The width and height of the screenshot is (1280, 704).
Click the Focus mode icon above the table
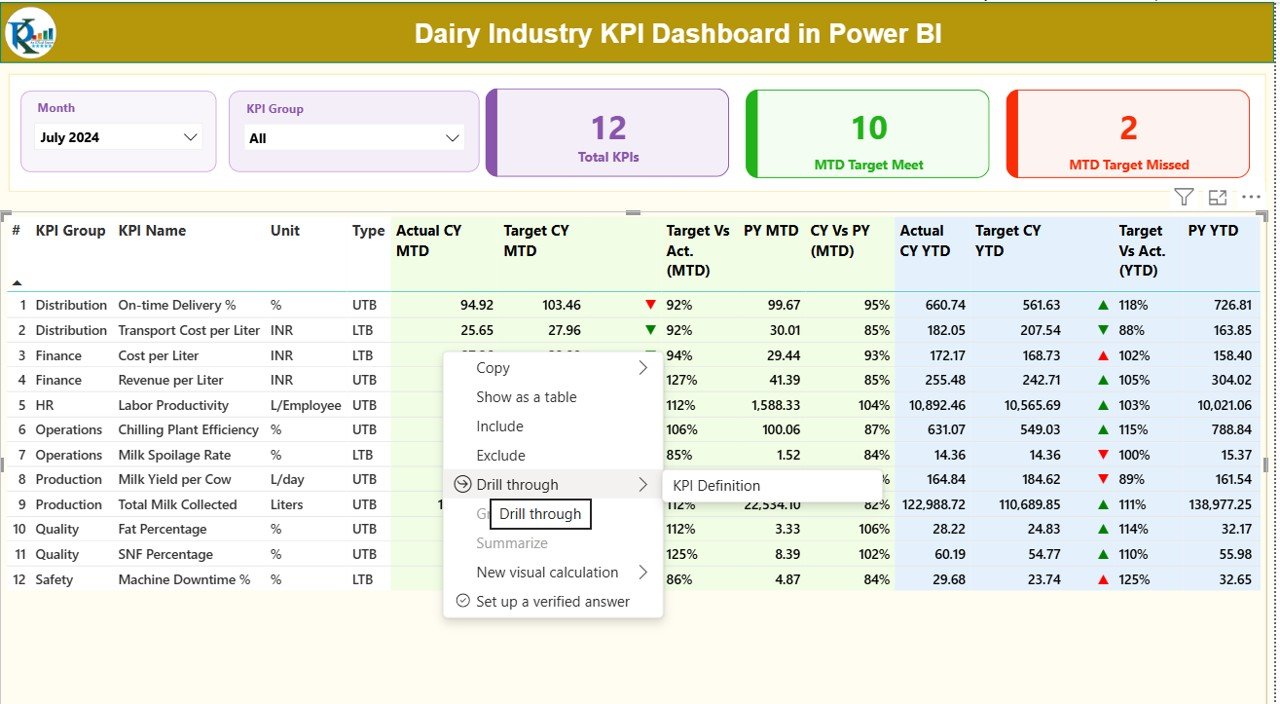point(1217,198)
